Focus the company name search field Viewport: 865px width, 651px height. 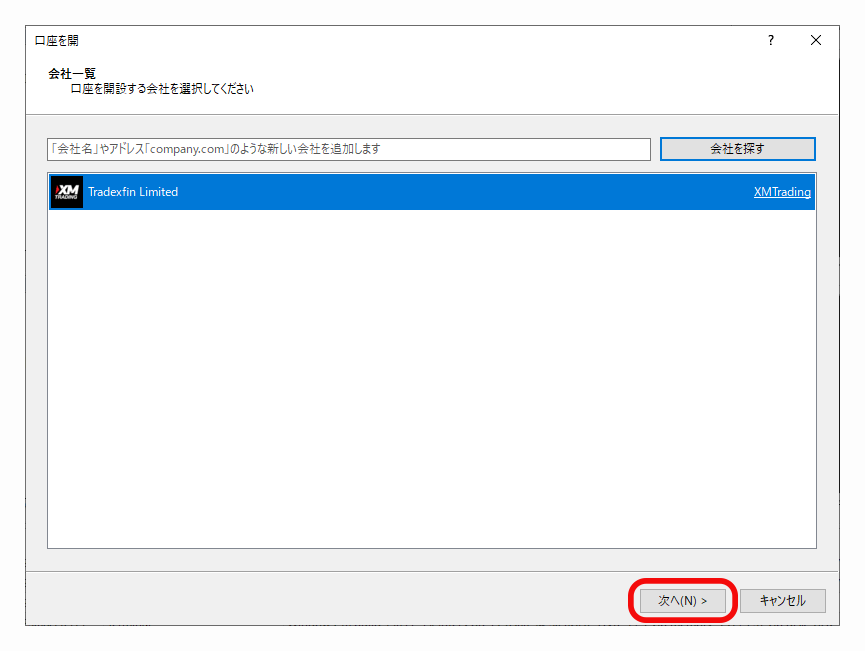point(349,149)
